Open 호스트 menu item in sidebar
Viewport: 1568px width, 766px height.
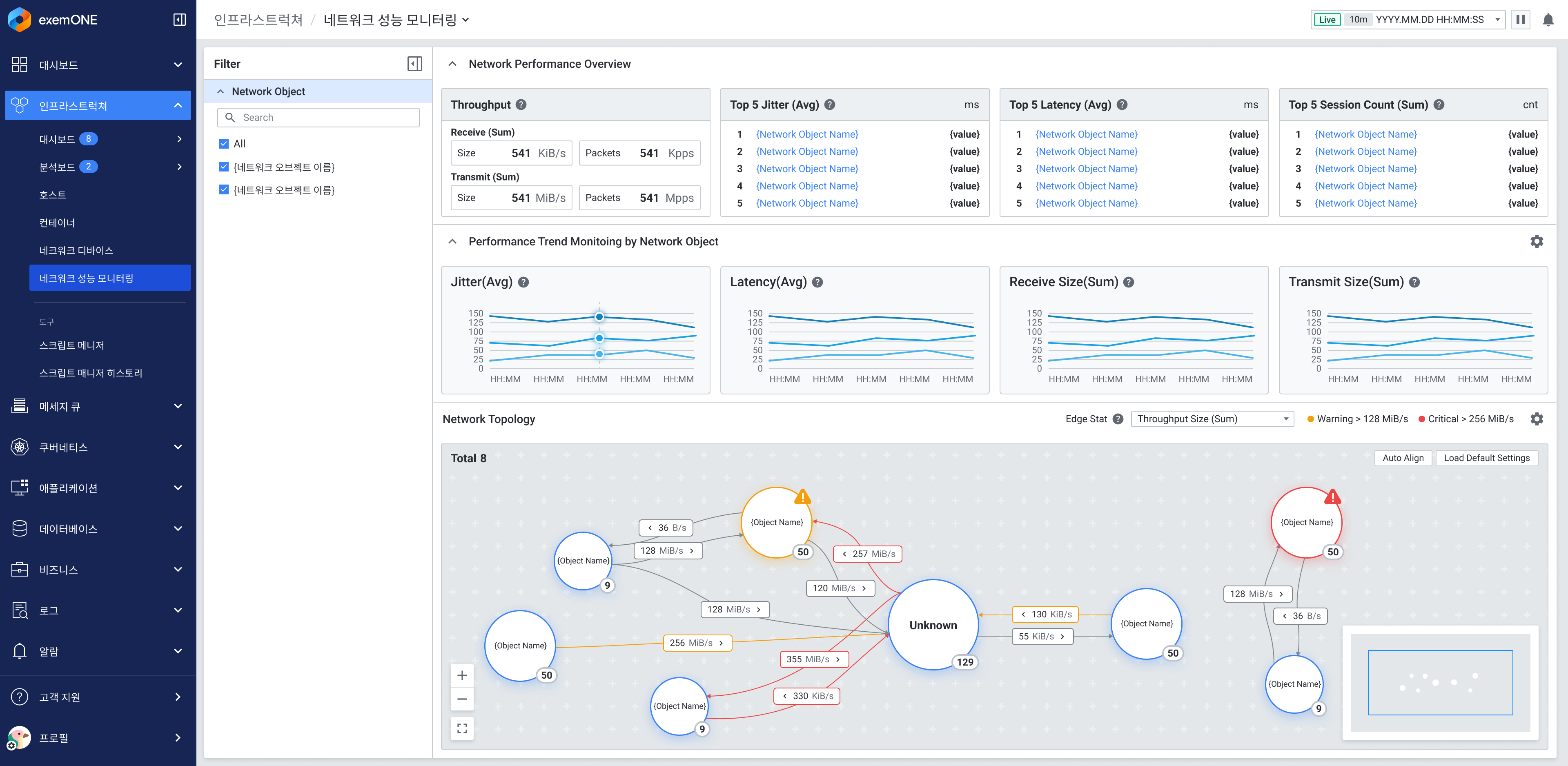[x=53, y=195]
